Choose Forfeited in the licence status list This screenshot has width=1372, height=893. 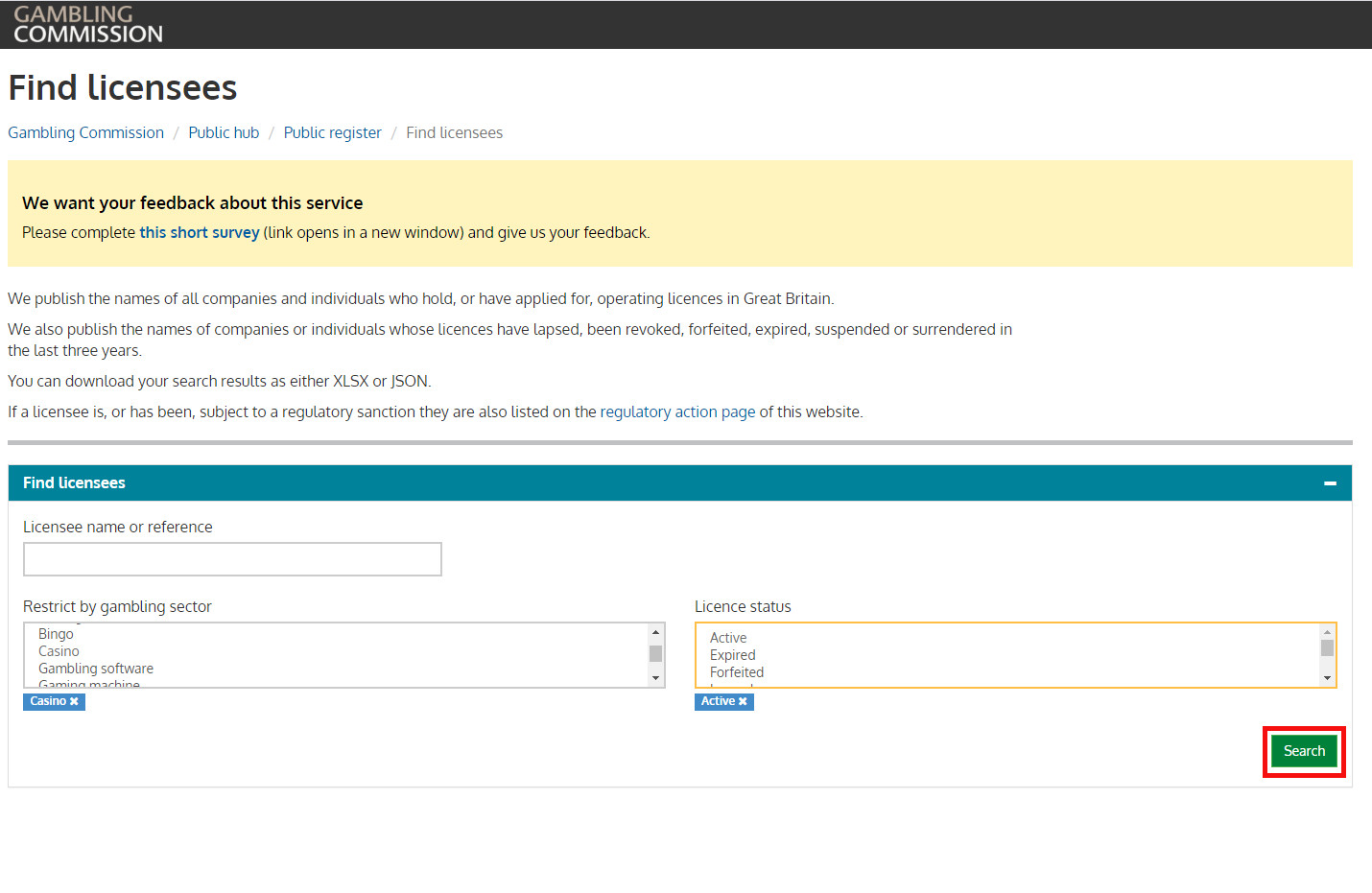click(737, 672)
